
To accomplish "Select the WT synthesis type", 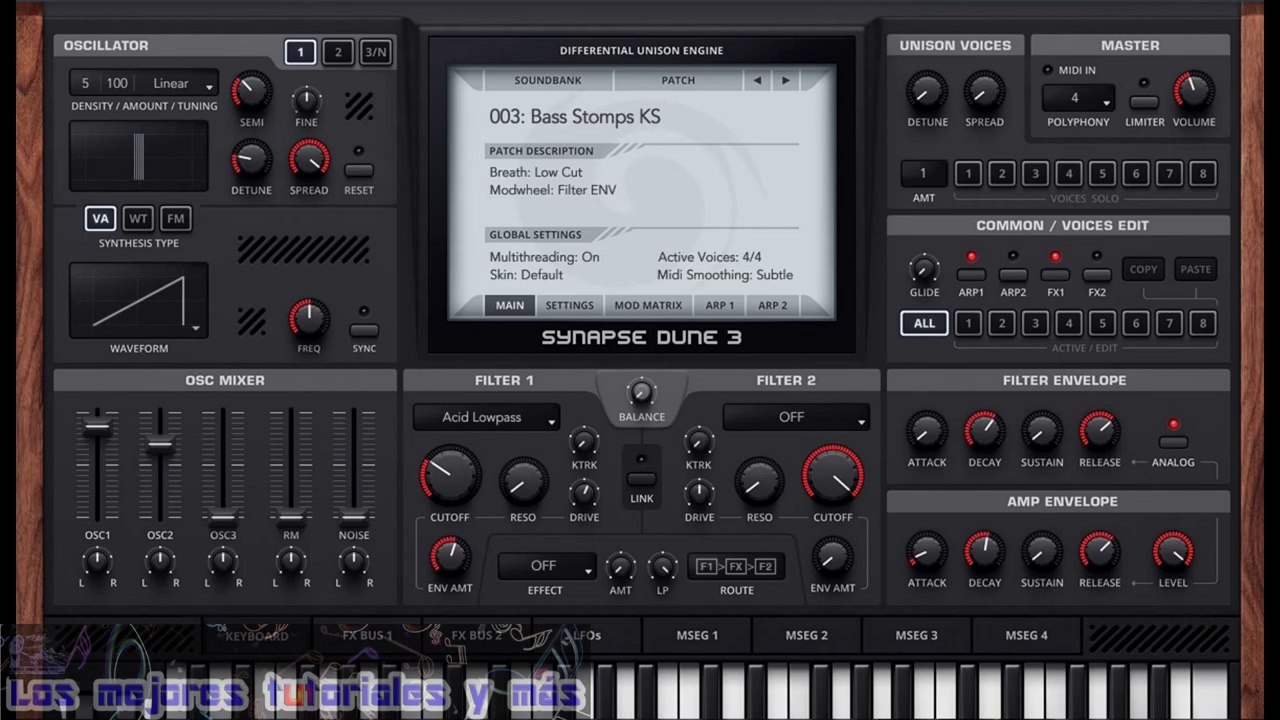I will tap(138, 219).
